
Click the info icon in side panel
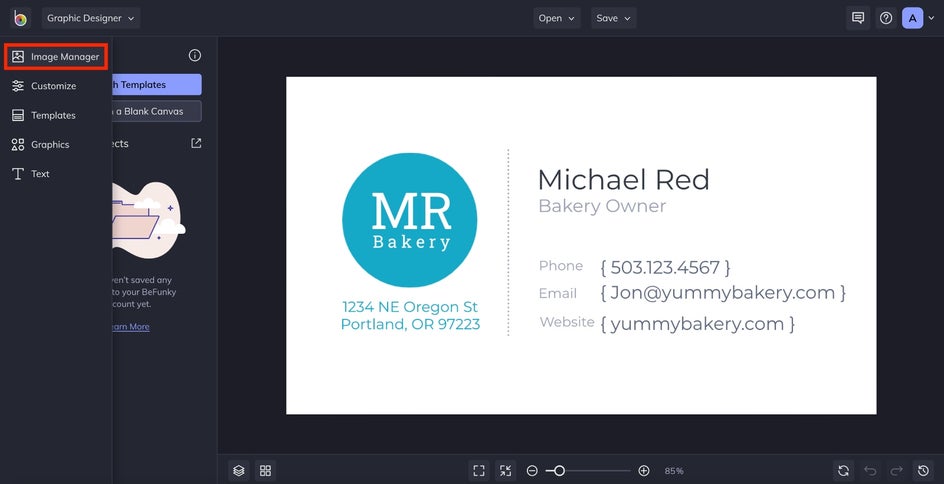point(194,55)
